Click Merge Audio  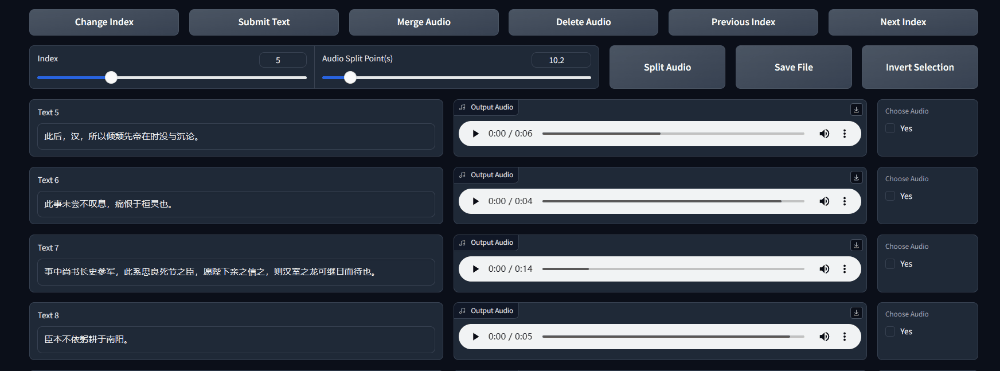[x=423, y=22]
